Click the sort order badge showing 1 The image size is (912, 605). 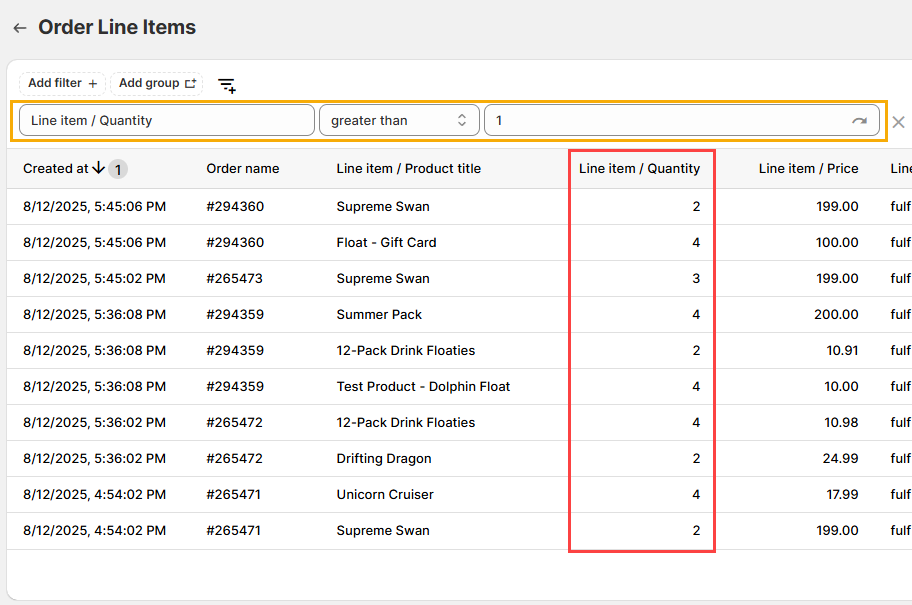tap(118, 169)
